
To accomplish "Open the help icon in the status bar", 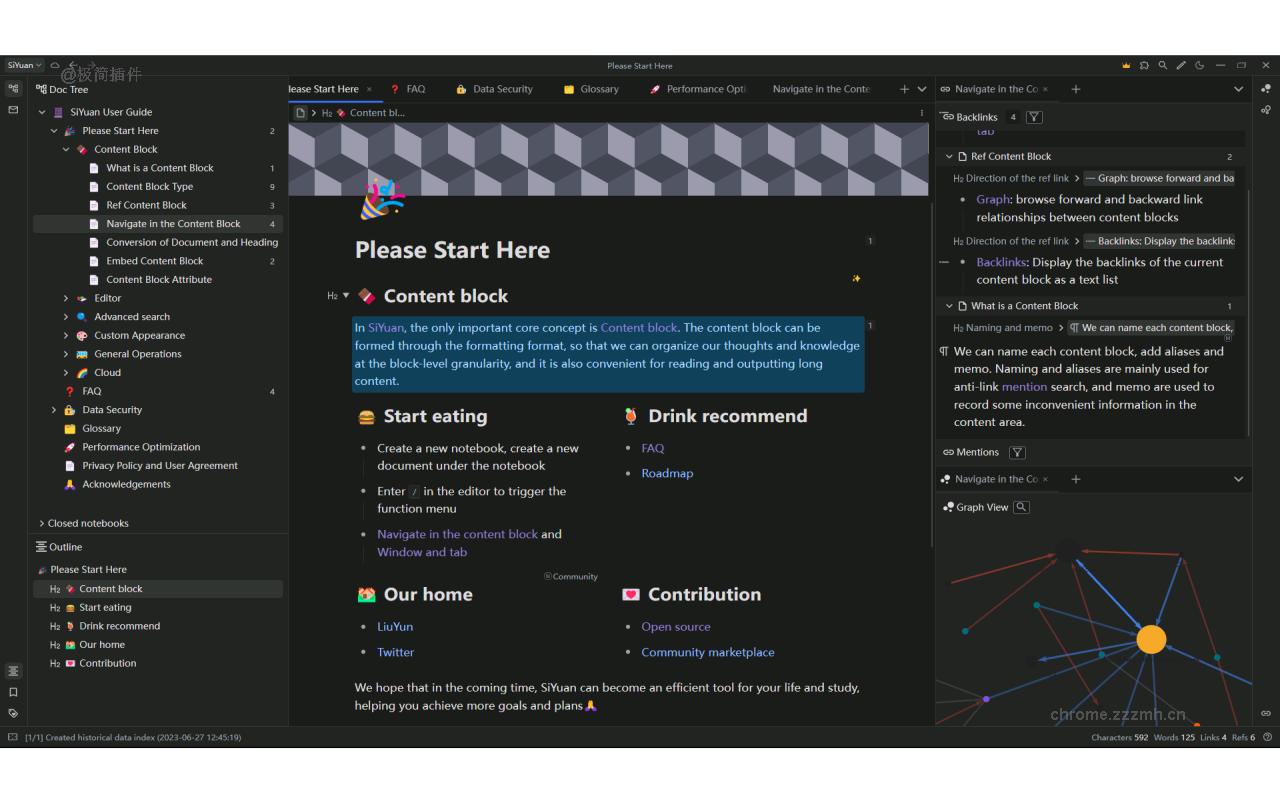I will (1267, 738).
